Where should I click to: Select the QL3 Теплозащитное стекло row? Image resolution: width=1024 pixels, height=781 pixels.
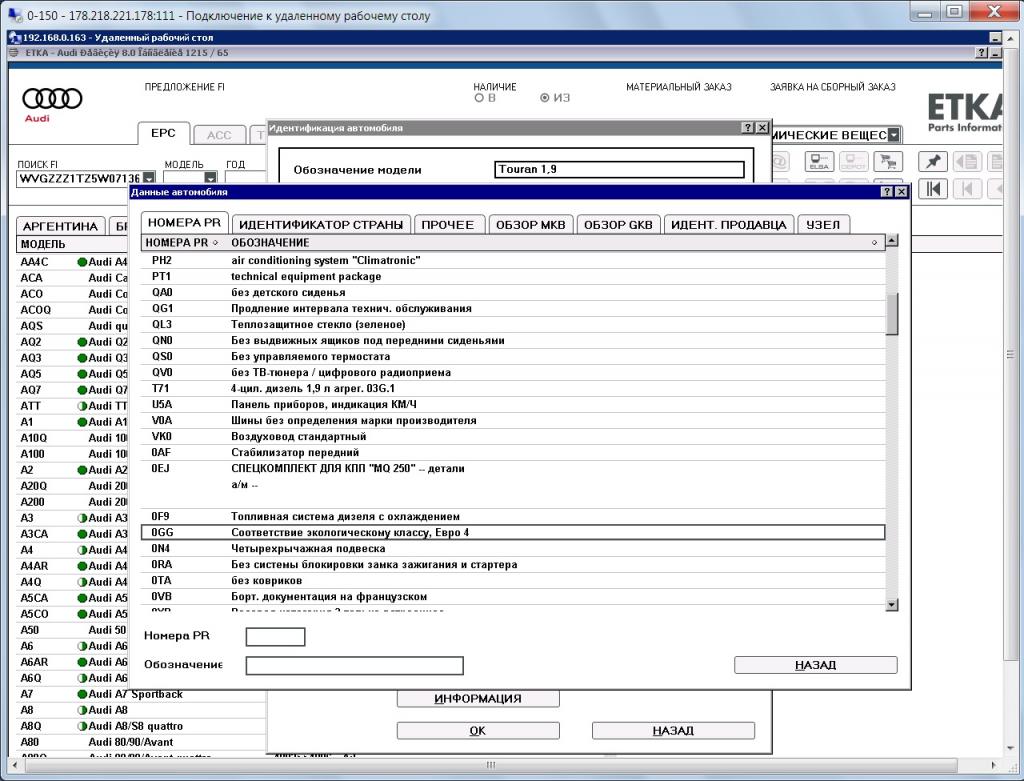[513, 325]
